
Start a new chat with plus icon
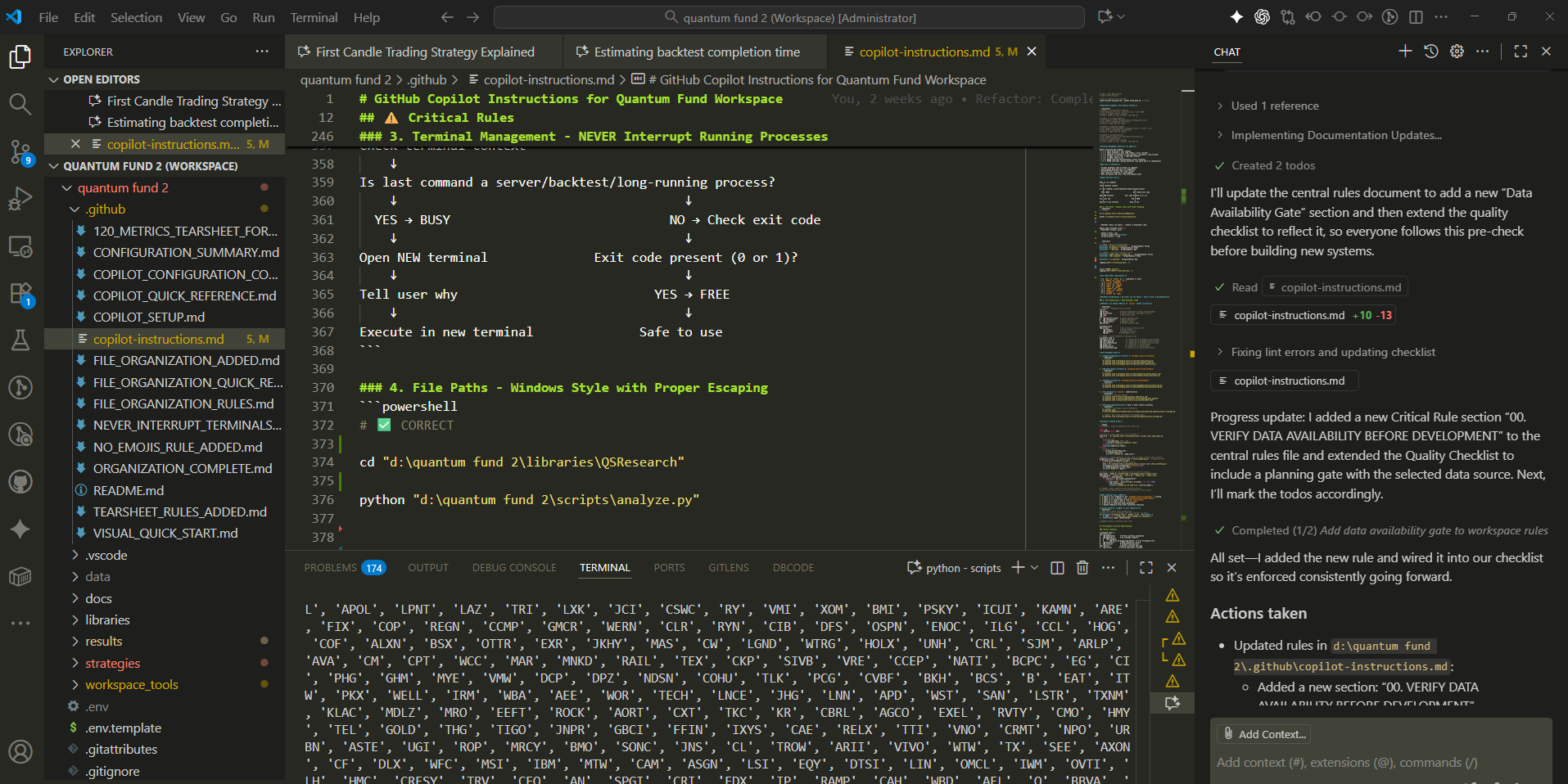tap(1405, 52)
